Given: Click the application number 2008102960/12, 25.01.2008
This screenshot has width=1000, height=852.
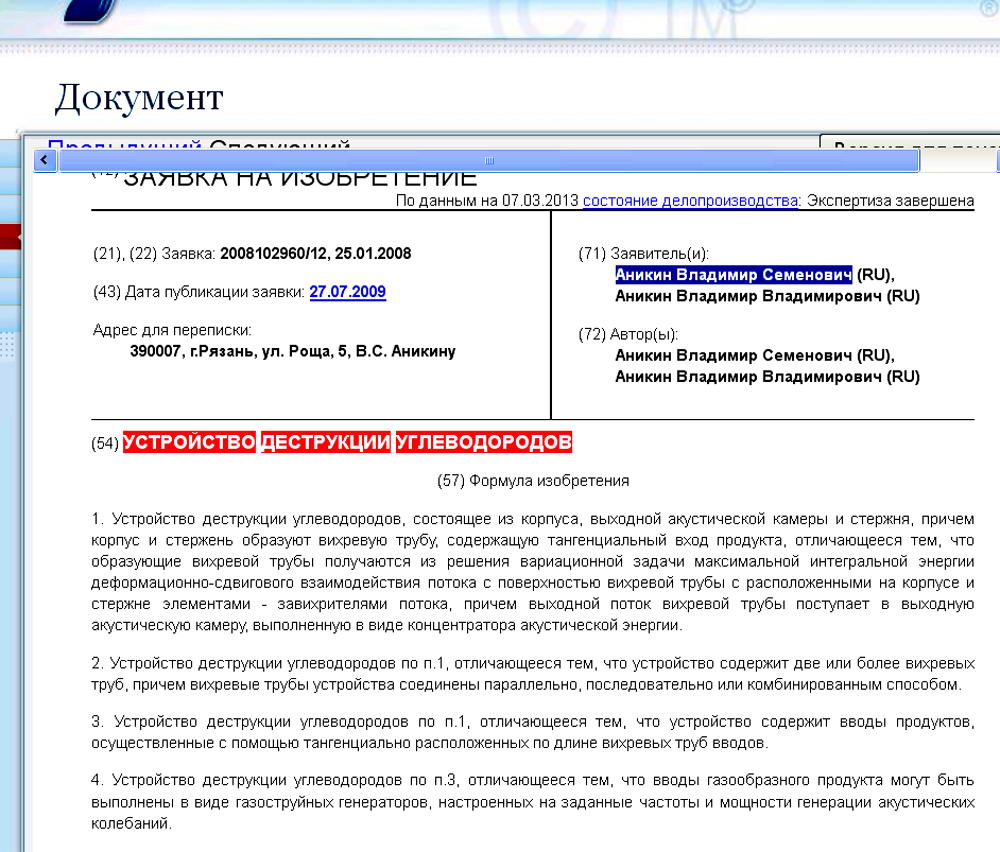Looking at the screenshot, I should coord(316,254).
